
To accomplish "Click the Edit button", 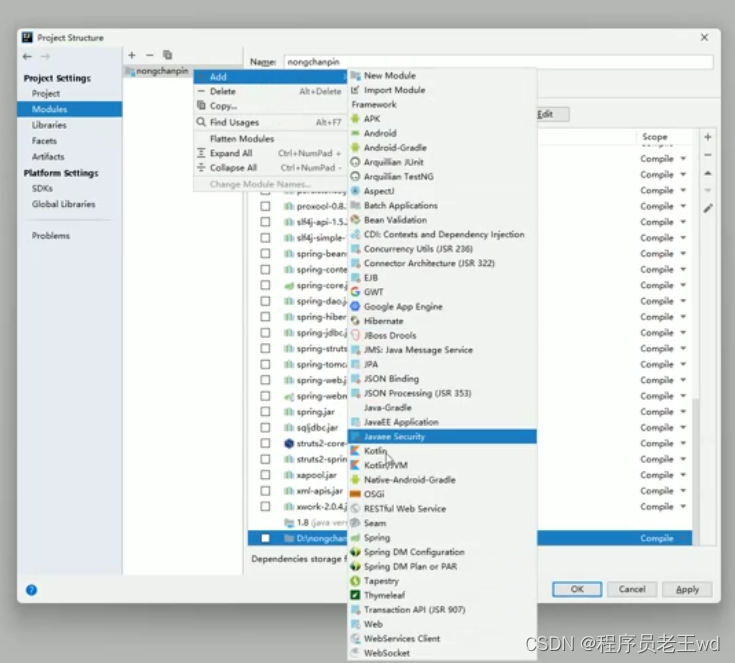I will (553, 114).
